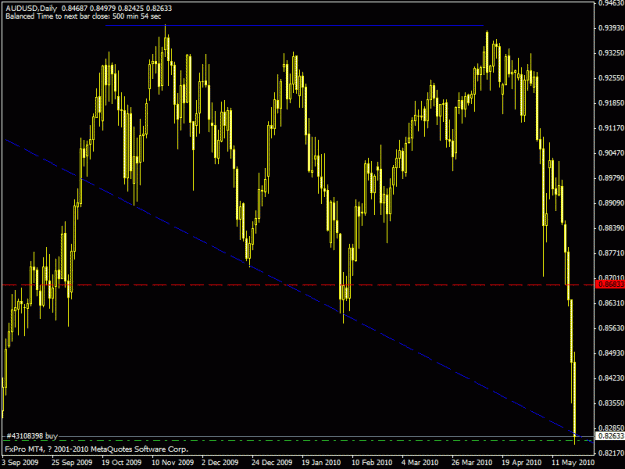This screenshot has height=469, width=625.
Task: Click the 0.91170 price axis label
Action: (x=611, y=128)
